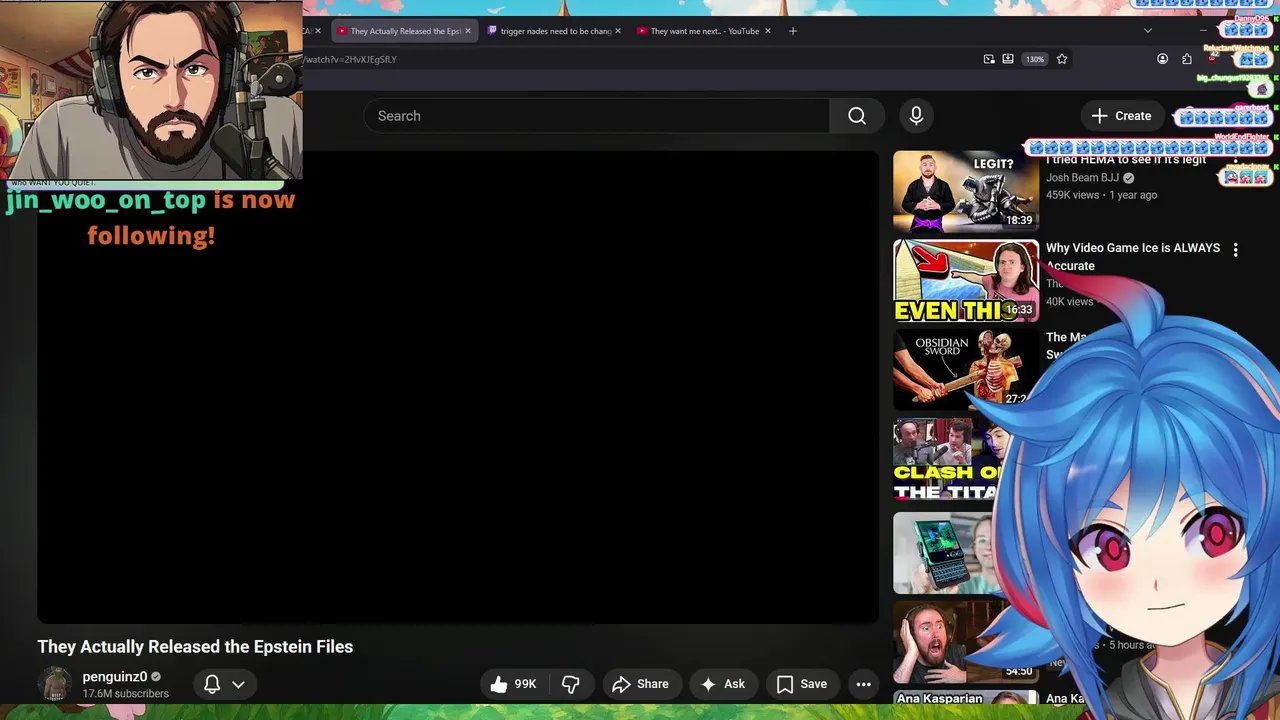Open the handheld phone device video thumbnail
Image resolution: width=1280 pixels, height=720 pixels.
945,553
